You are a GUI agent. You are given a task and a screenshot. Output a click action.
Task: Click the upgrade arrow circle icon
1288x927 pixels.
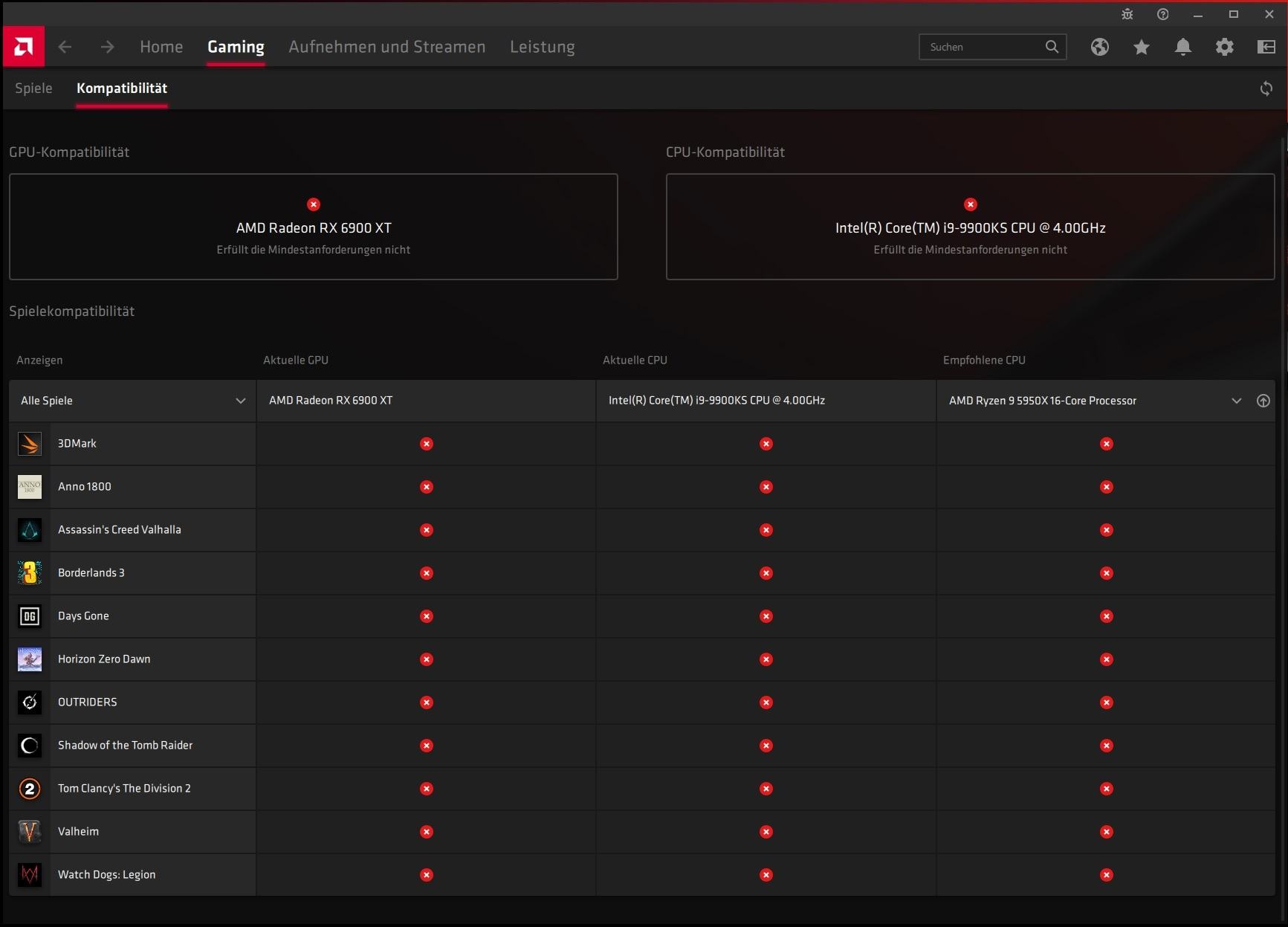(1263, 401)
